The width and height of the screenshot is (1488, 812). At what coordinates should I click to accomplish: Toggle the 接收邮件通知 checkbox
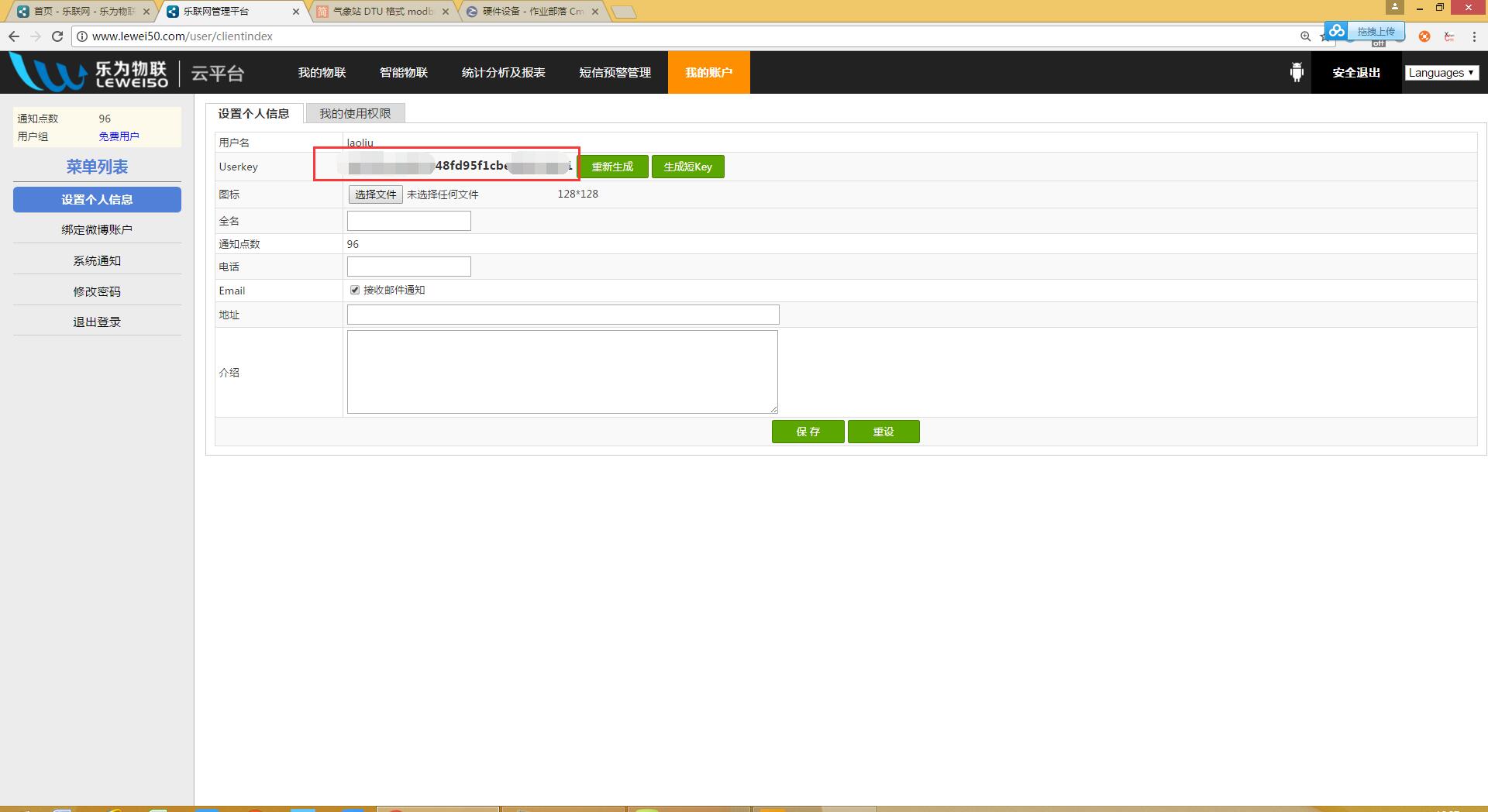click(x=355, y=290)
